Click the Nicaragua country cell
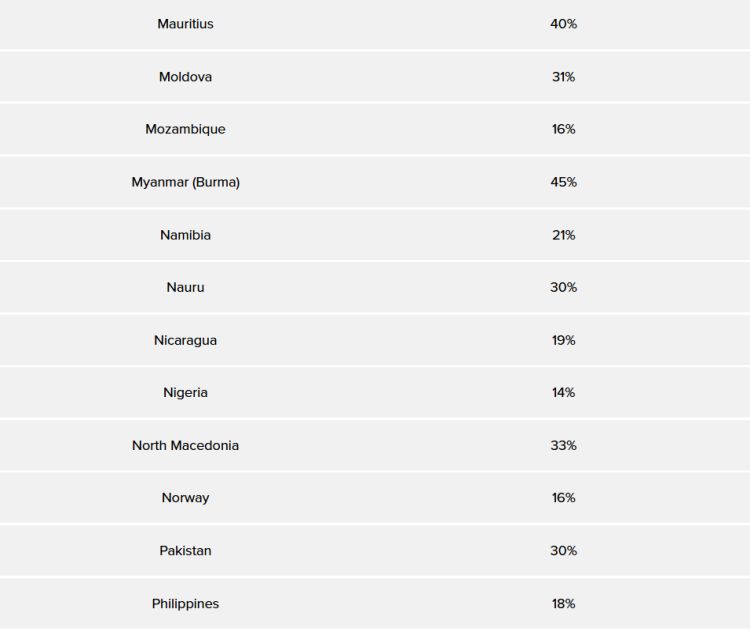 [x=185, y=340]
